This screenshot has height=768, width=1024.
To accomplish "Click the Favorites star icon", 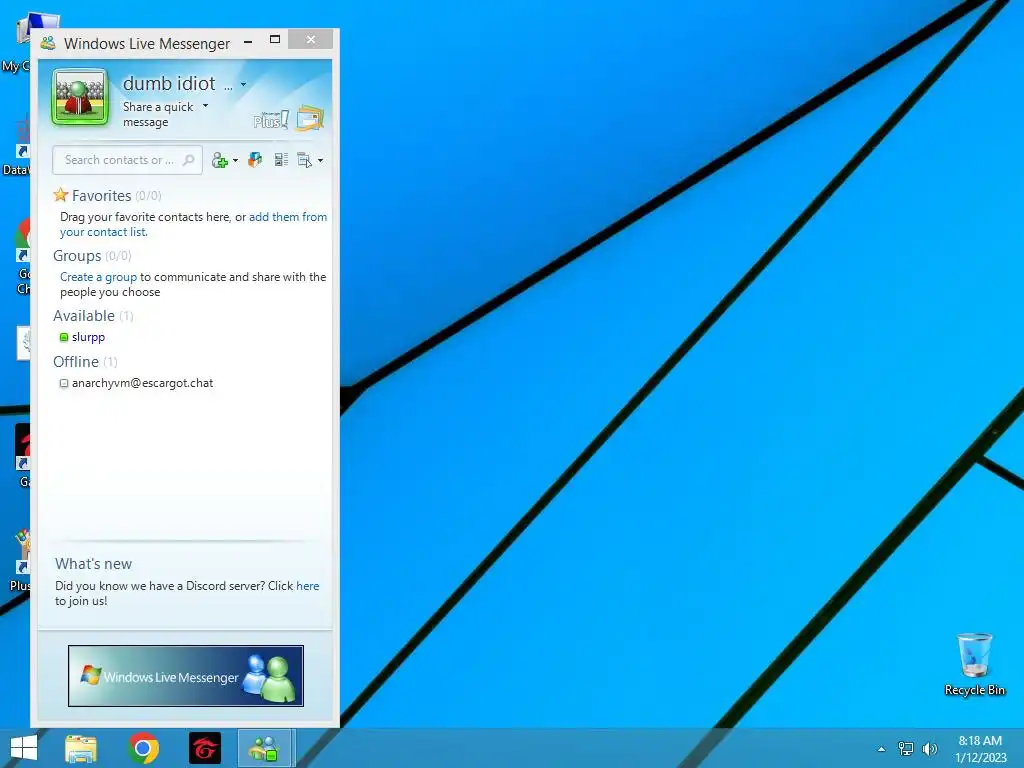I will (61, 195).
